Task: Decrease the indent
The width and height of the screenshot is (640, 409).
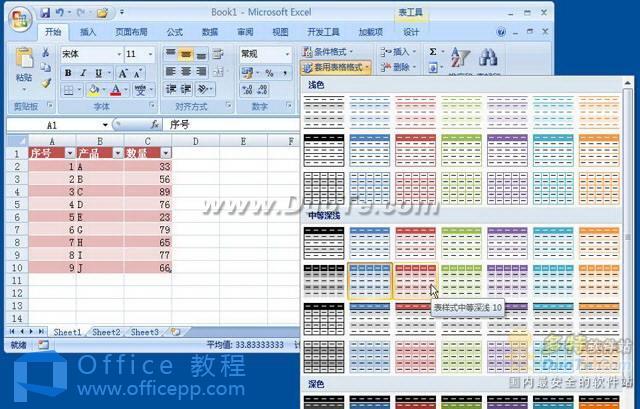Action: (x=171, y=89)
